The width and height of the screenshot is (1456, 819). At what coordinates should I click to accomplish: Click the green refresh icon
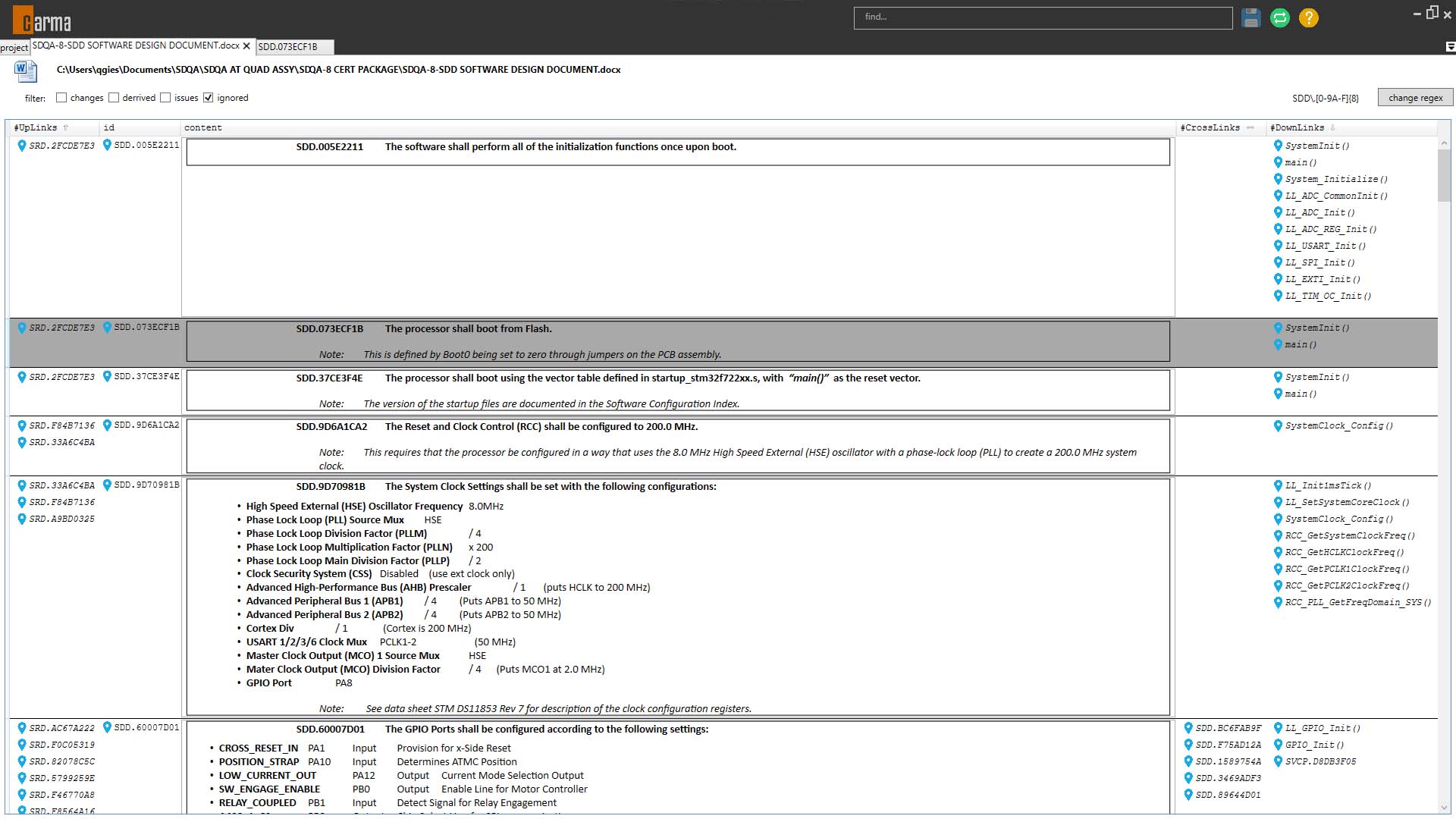(1280, 17)
